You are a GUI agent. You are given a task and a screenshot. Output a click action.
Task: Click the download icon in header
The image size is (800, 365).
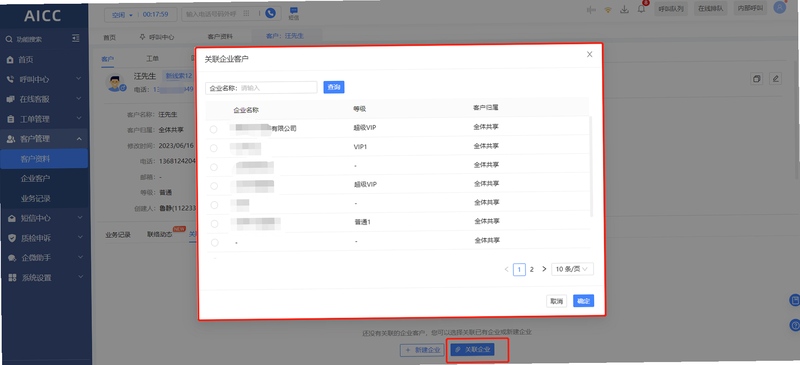[624, 10]
